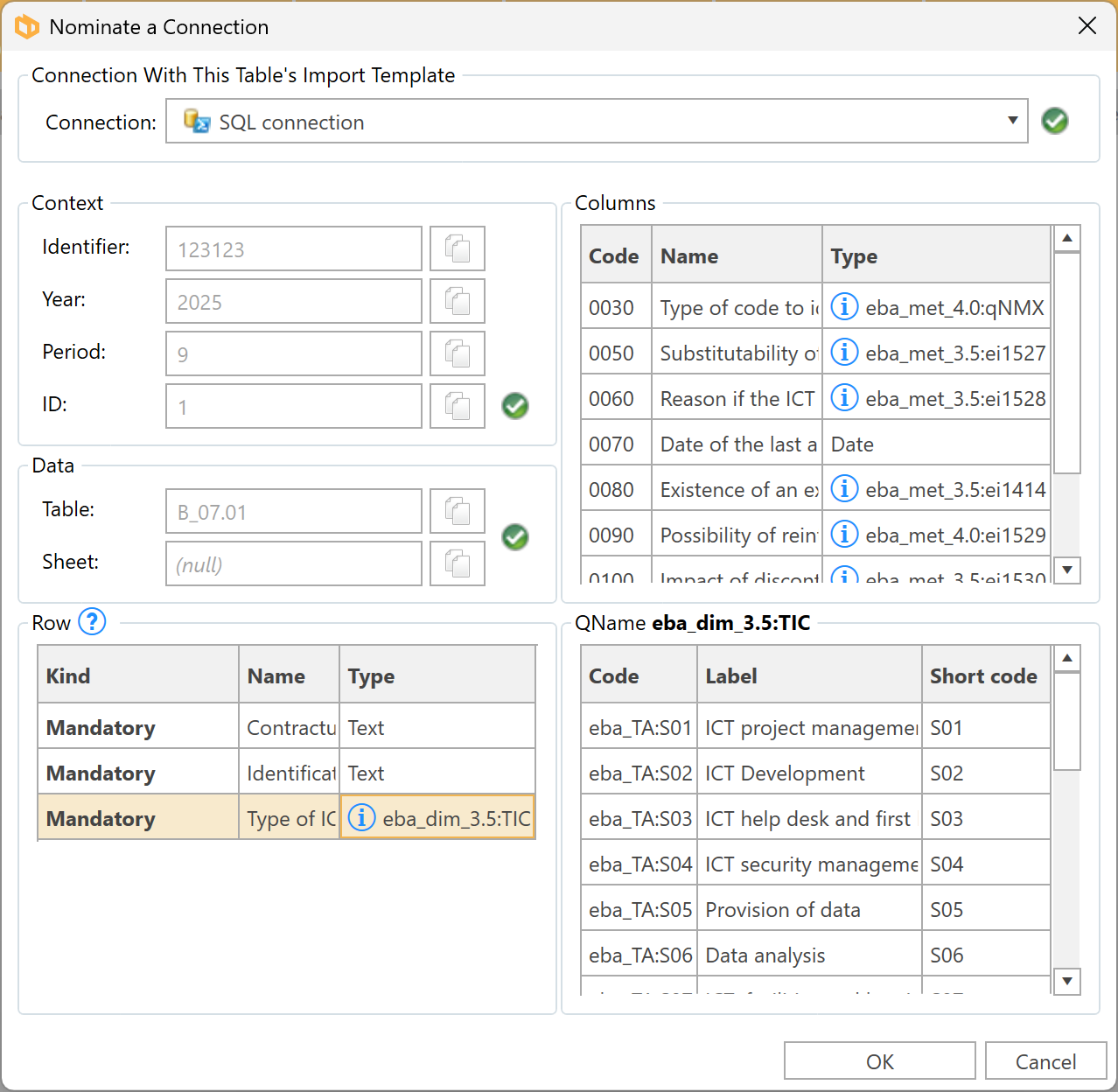Click the paste icon next to Identifier field
Screen dimensions: 1118x1092
[457, 249]
